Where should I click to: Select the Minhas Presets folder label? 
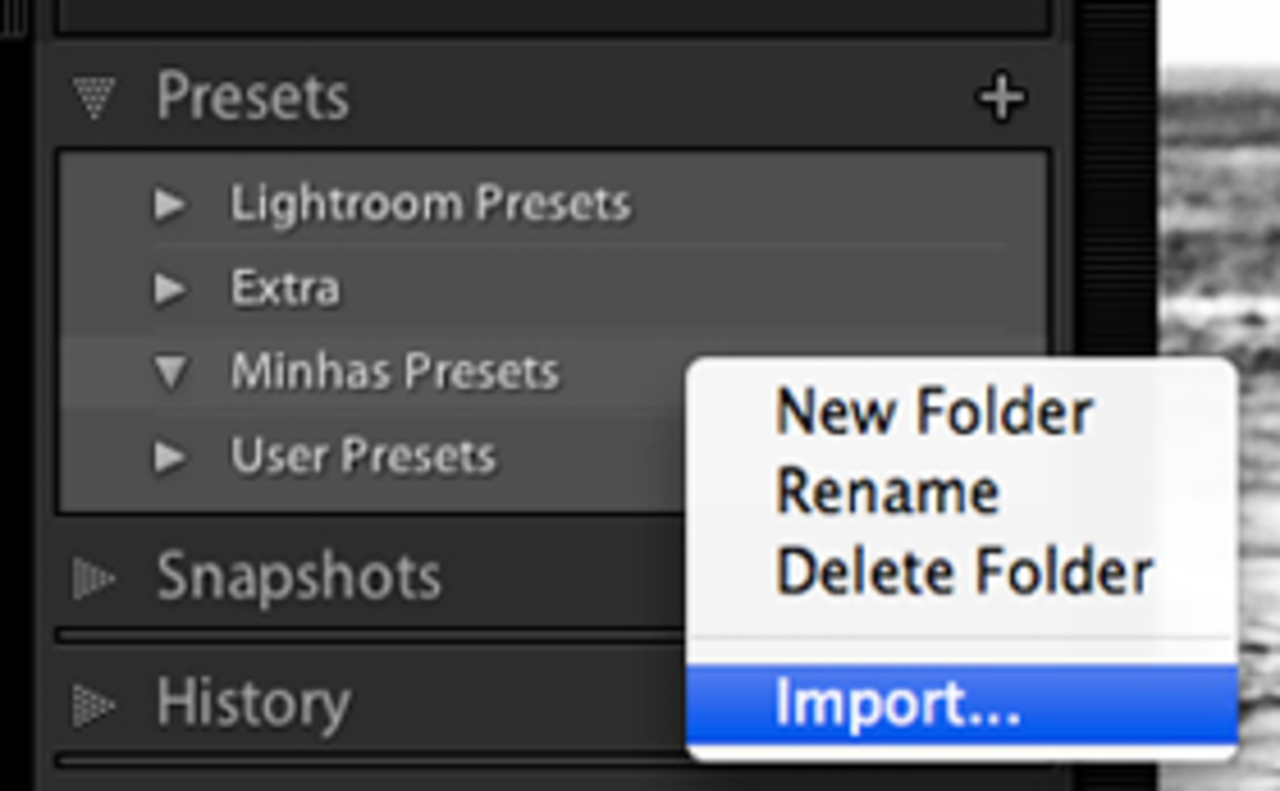pyautogui.click(x=394, y=372)
